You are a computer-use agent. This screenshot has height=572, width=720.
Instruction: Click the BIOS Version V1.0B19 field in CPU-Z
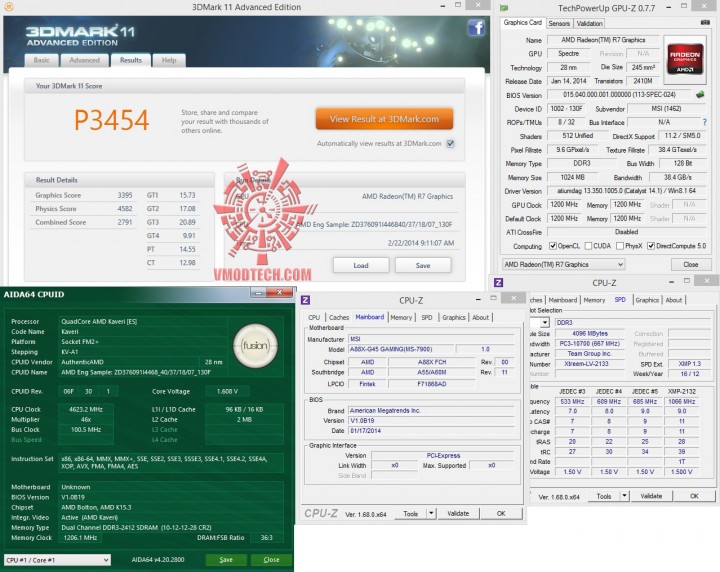pyautogui.click(x=431, y=421)
